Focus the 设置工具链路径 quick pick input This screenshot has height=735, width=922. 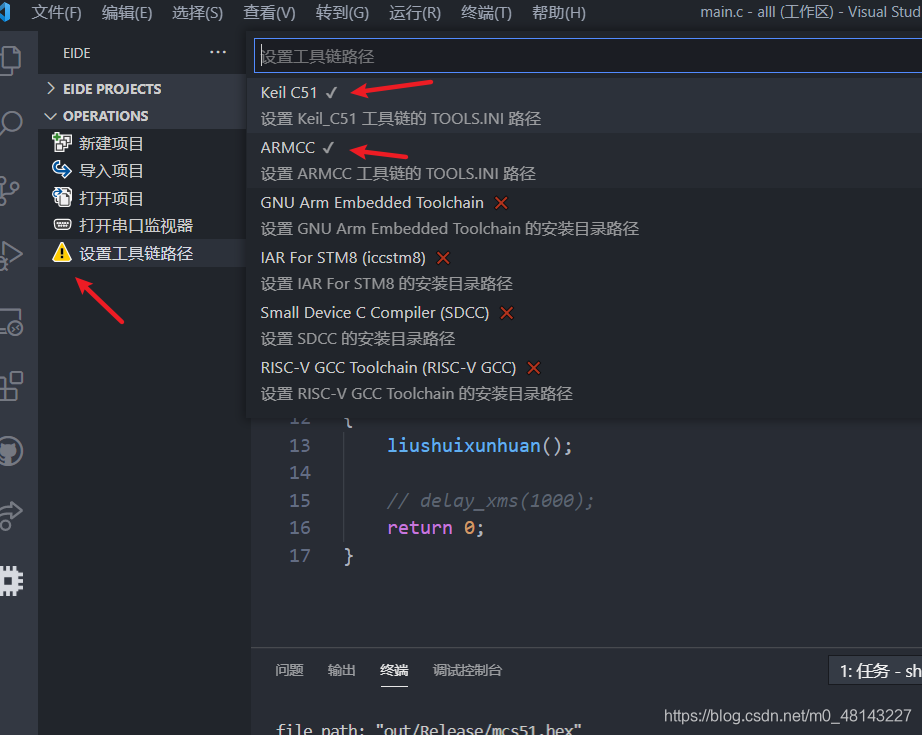(x=588, y=56)
